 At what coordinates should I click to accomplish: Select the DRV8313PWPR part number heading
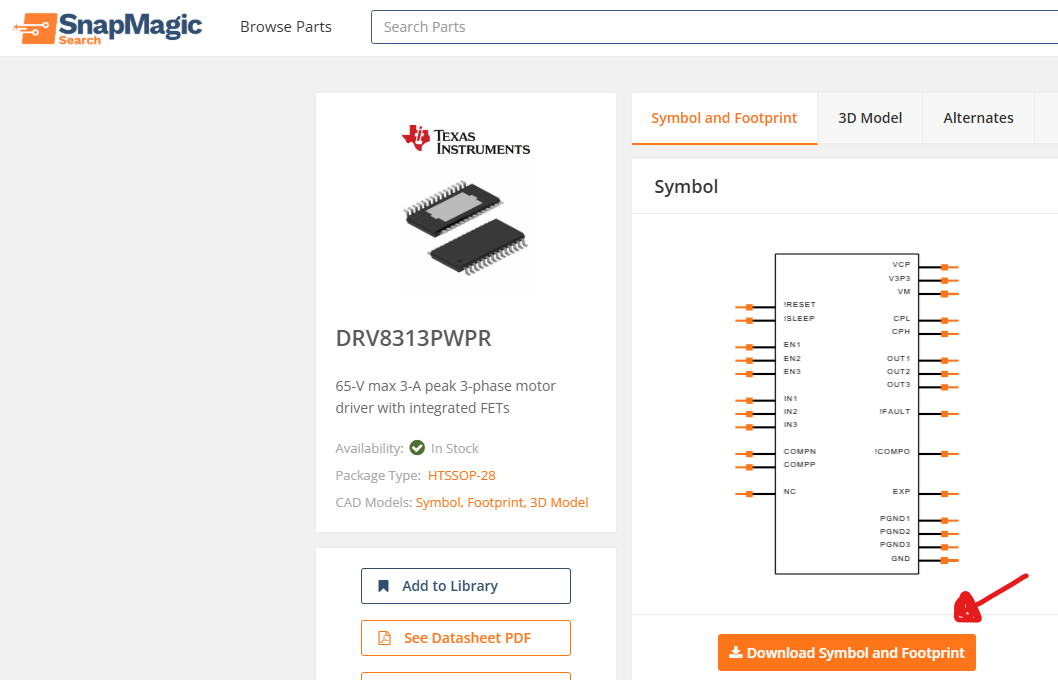pos(414,338)
